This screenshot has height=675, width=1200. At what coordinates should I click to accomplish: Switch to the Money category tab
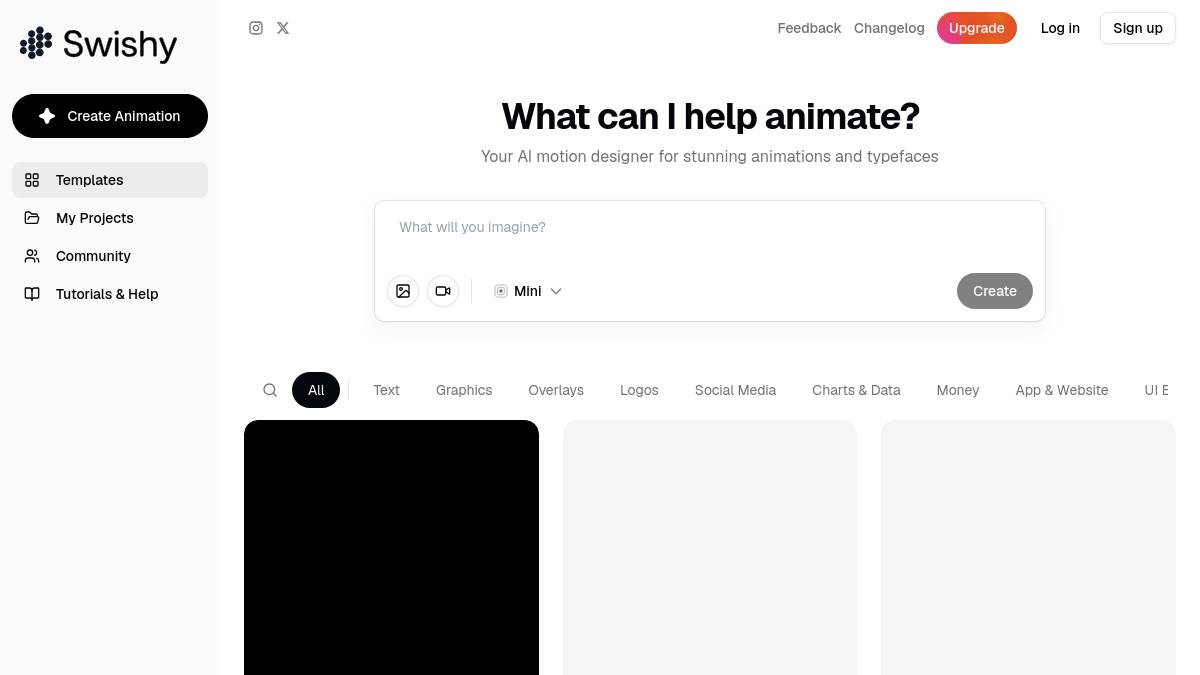point(958,390)
